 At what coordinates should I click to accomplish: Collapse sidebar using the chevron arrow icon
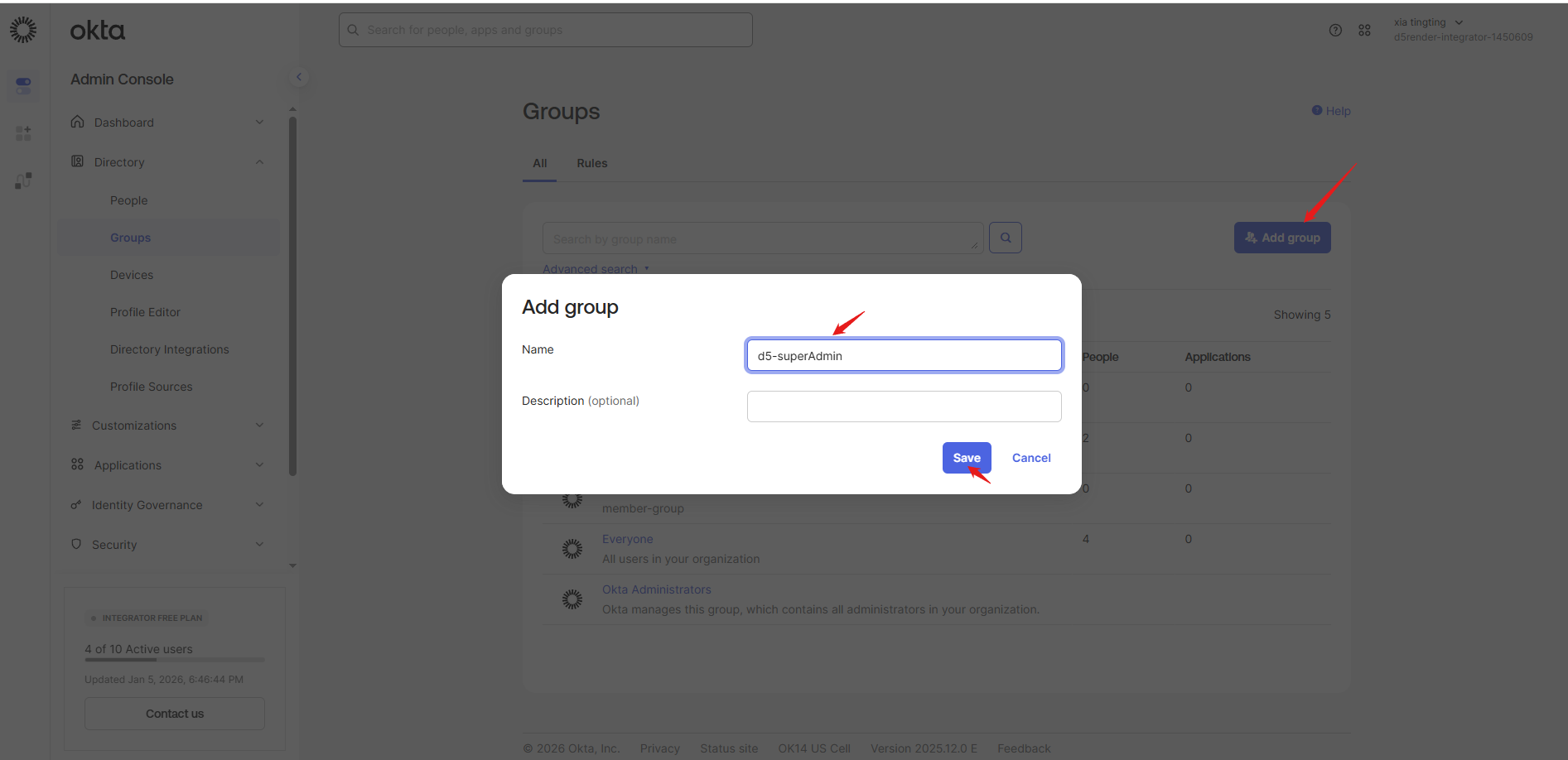299,77
